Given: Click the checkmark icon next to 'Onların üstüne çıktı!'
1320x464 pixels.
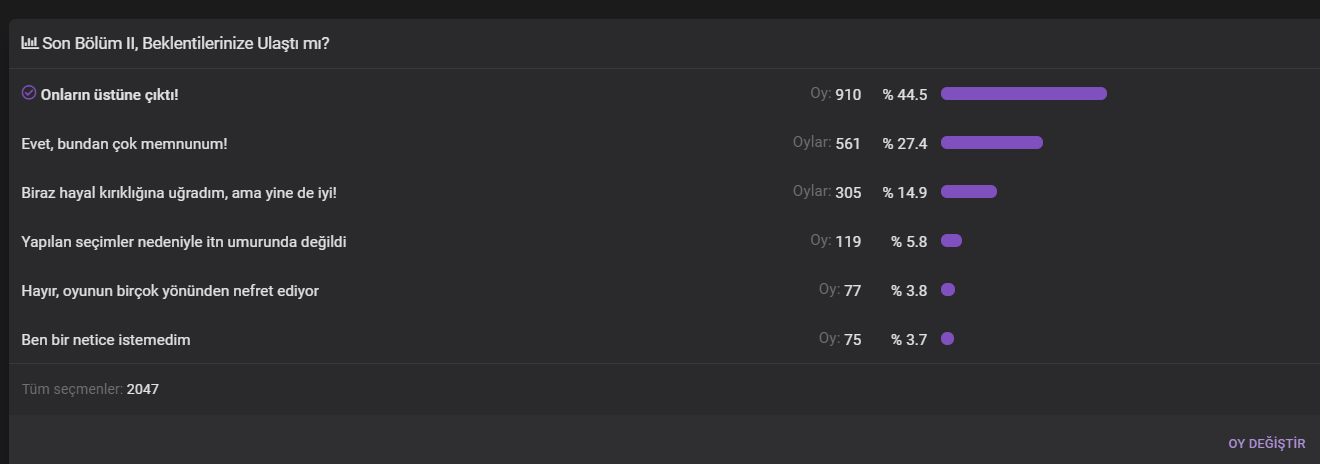Looking at the screenshot, I should (29, 93).
